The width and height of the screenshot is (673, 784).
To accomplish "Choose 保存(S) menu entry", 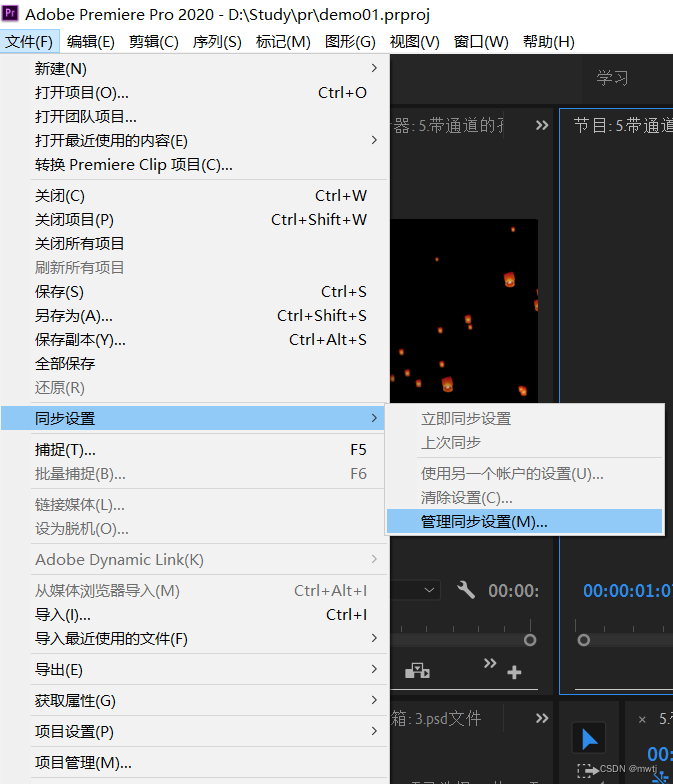I will coord(195,292).
